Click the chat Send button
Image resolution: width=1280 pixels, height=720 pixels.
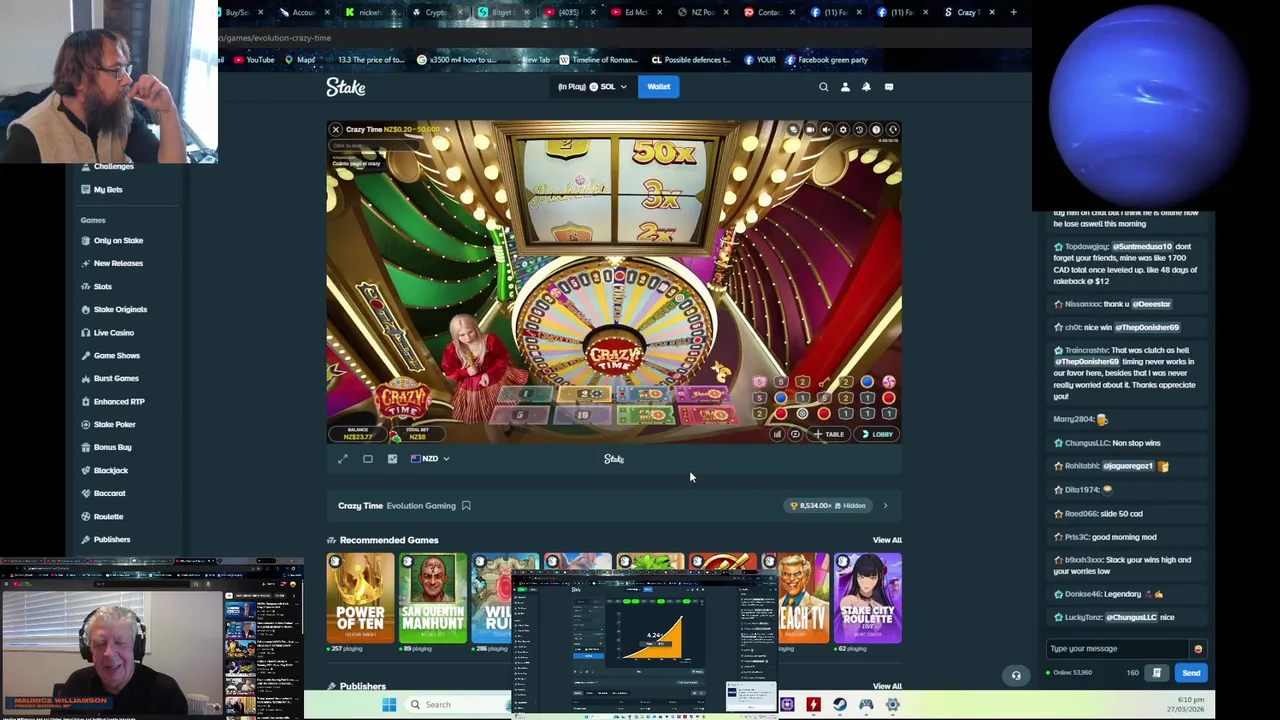click(x=1191, y=673)
